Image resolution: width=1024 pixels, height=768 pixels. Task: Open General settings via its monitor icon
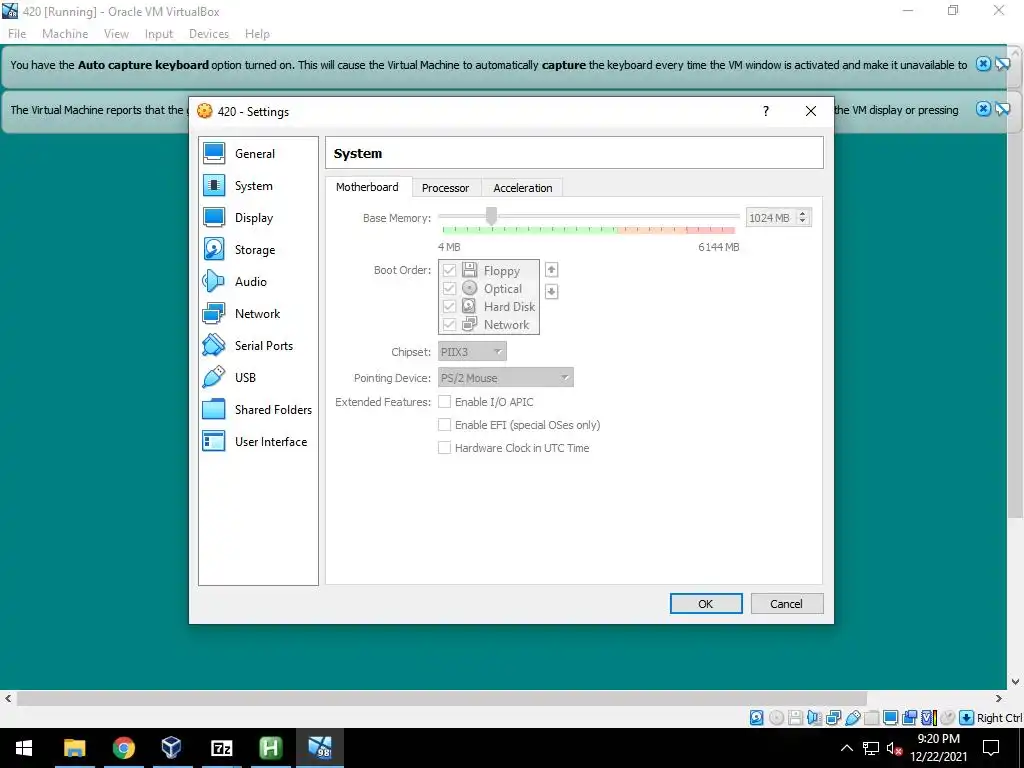[x=214, y=153]
